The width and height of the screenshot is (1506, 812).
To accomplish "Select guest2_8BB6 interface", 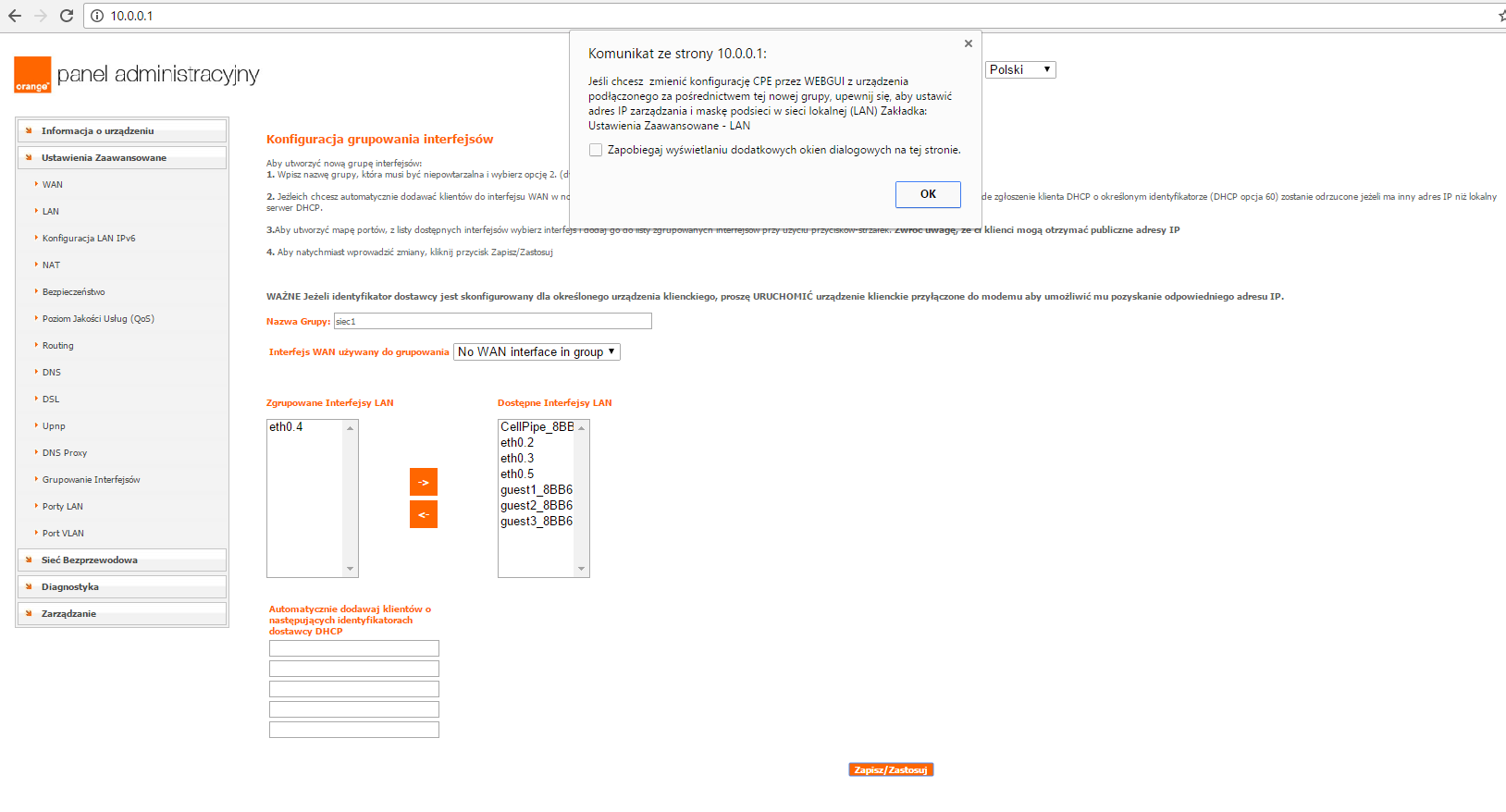I will pos(537,506).
